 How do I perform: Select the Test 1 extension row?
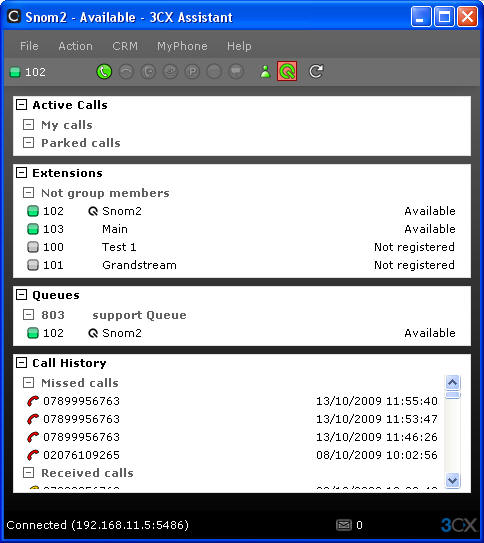pos(242,247)
